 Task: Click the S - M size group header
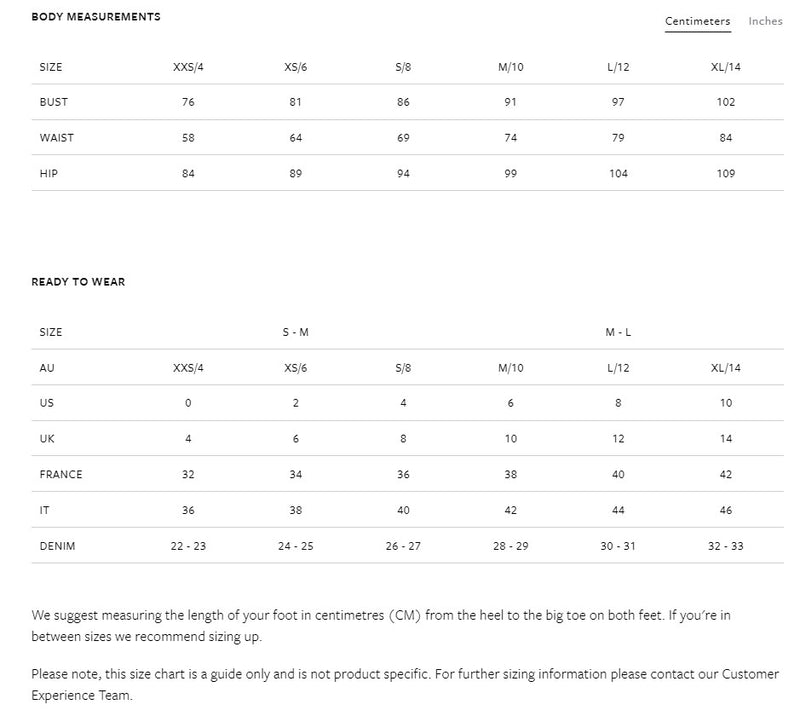pos(296,332)
